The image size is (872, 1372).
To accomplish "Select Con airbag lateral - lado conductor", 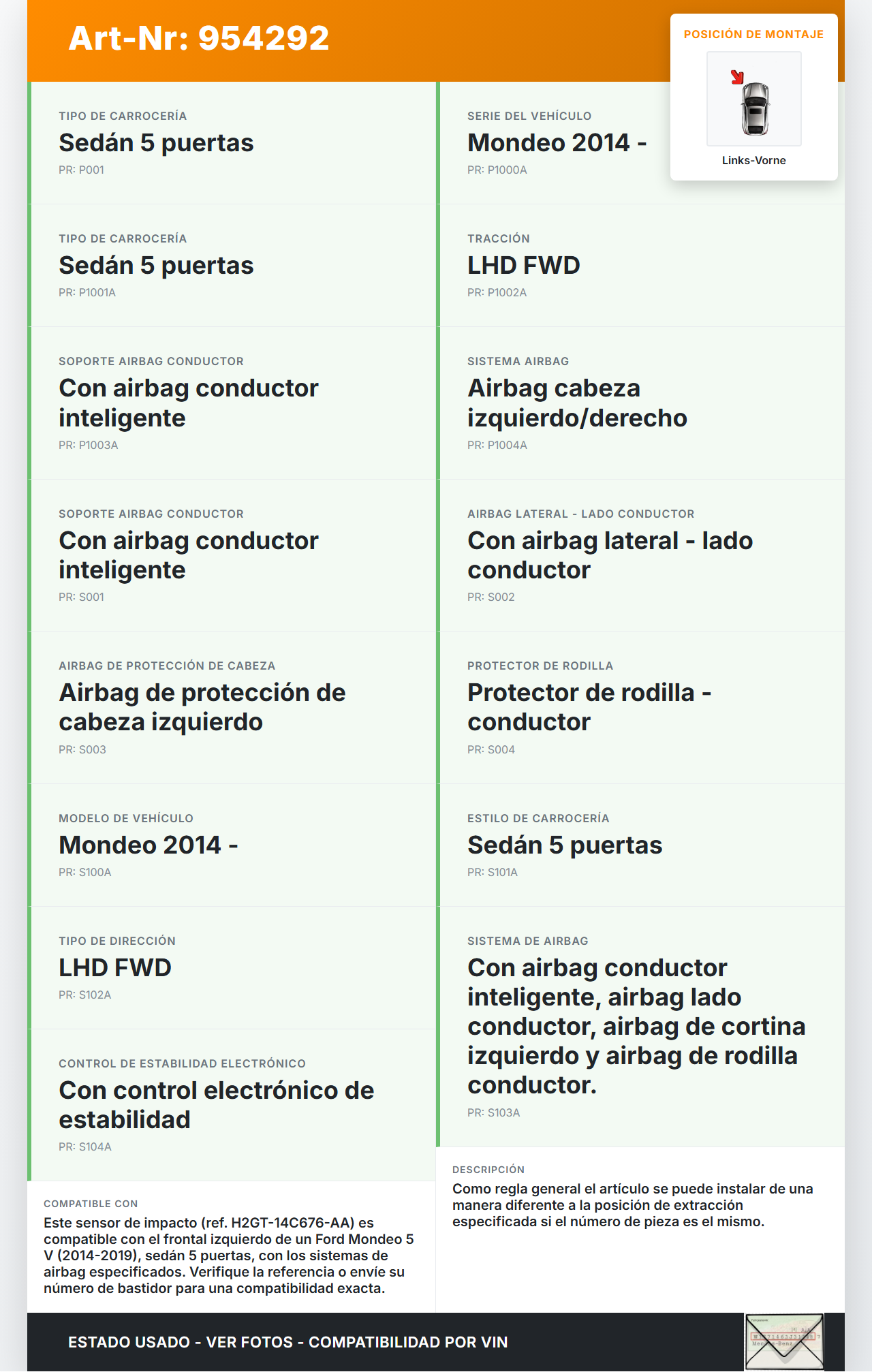I will coord(610,555).
